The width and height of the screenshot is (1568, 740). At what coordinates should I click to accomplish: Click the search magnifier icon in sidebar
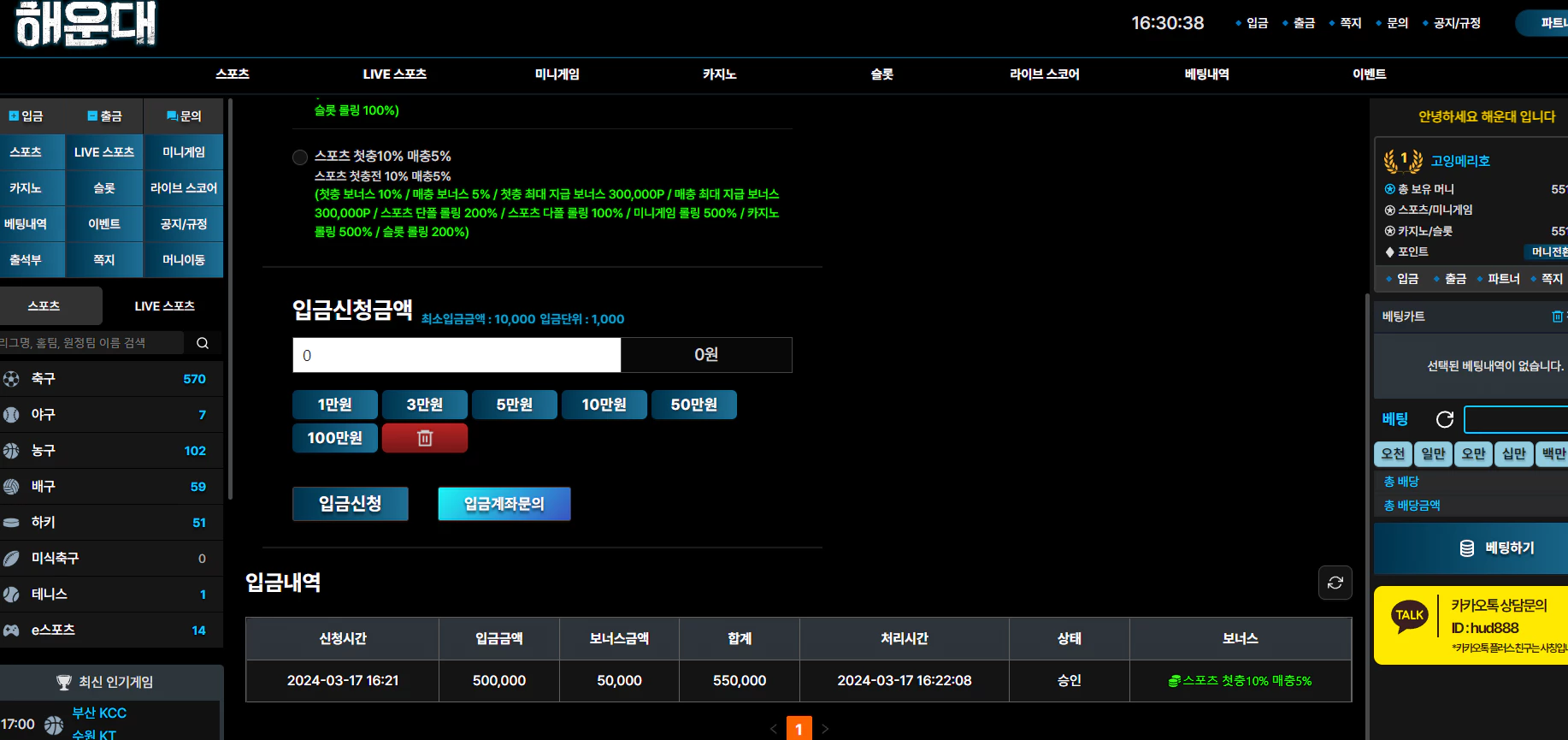[x=203, y=343]
